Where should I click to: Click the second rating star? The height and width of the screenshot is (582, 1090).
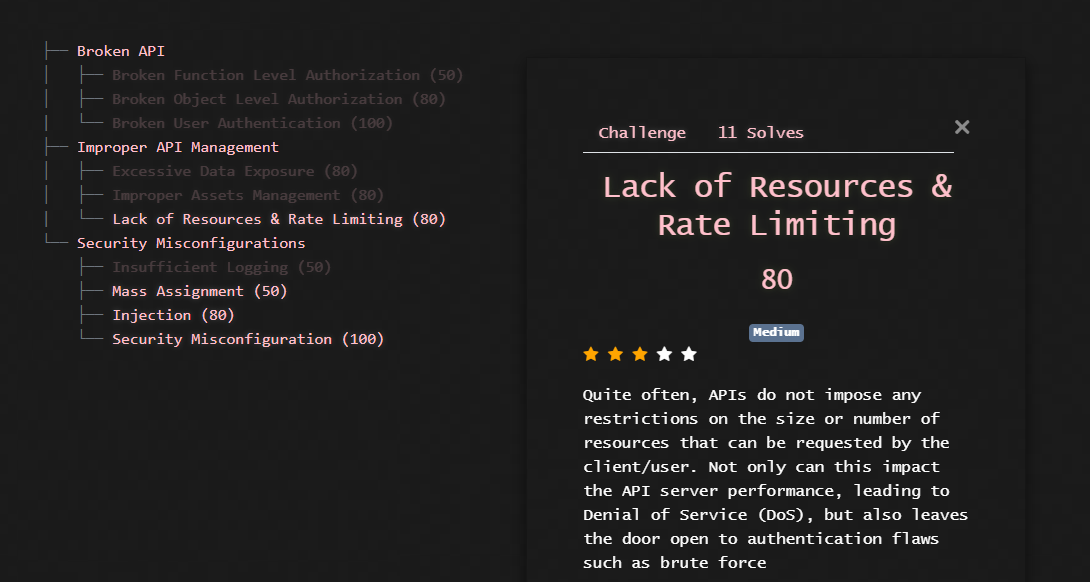(615, 353)
